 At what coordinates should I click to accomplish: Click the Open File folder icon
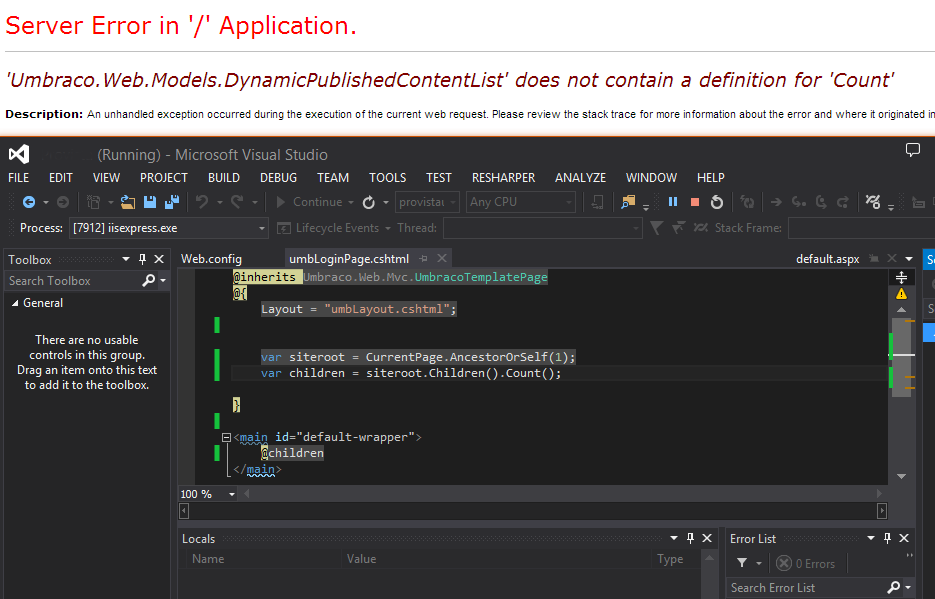coord(128,203)
